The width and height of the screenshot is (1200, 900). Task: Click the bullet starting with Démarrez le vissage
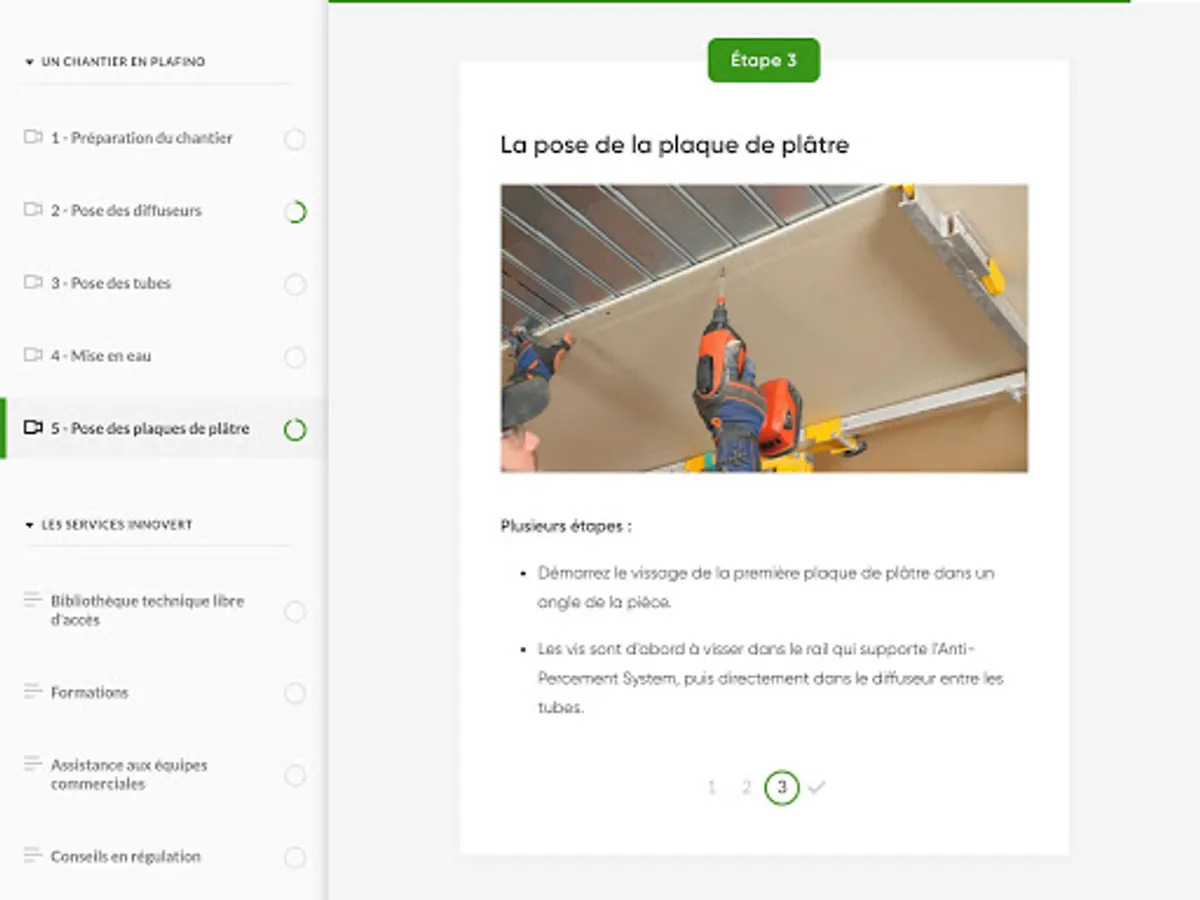coord(766,588)
